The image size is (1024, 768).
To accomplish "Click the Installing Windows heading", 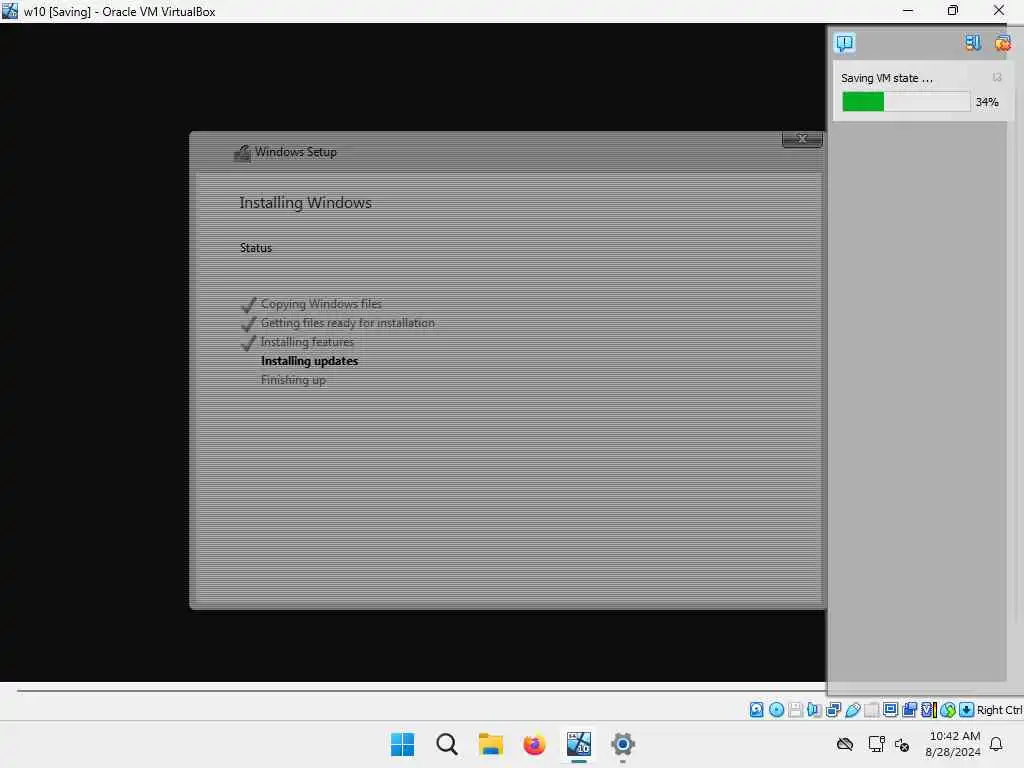I will (x=305, y=202).
